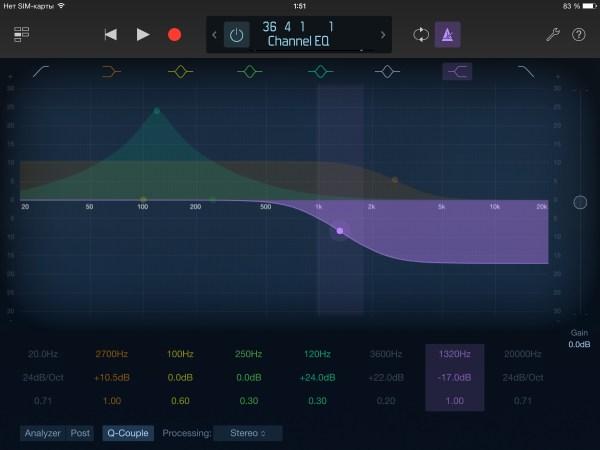Select the 3600Hz frequency value

point(386,354)
